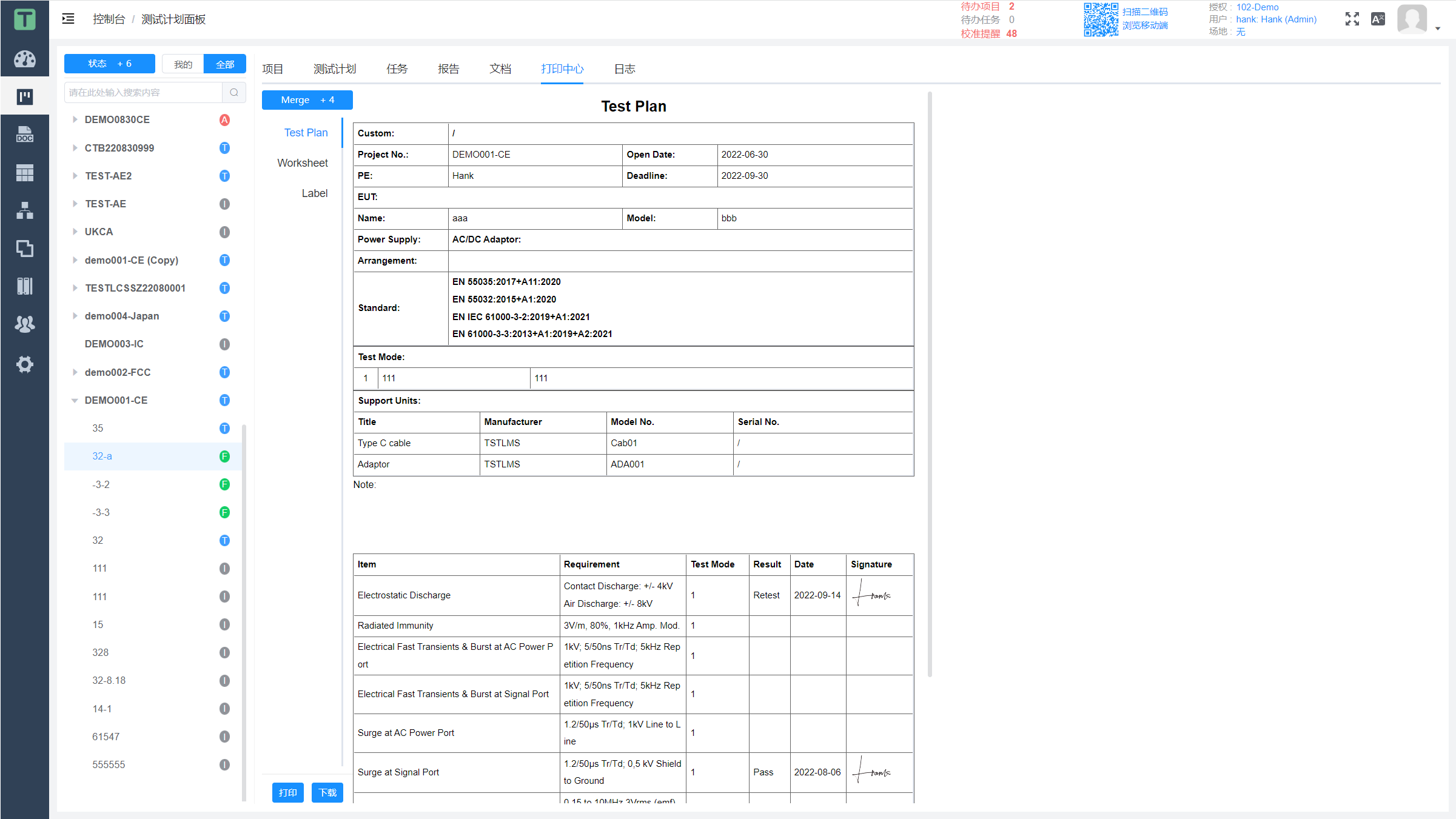The image size is (1456, 819).
Task: Switch to the 报告 tab
Action: [449, 69]
